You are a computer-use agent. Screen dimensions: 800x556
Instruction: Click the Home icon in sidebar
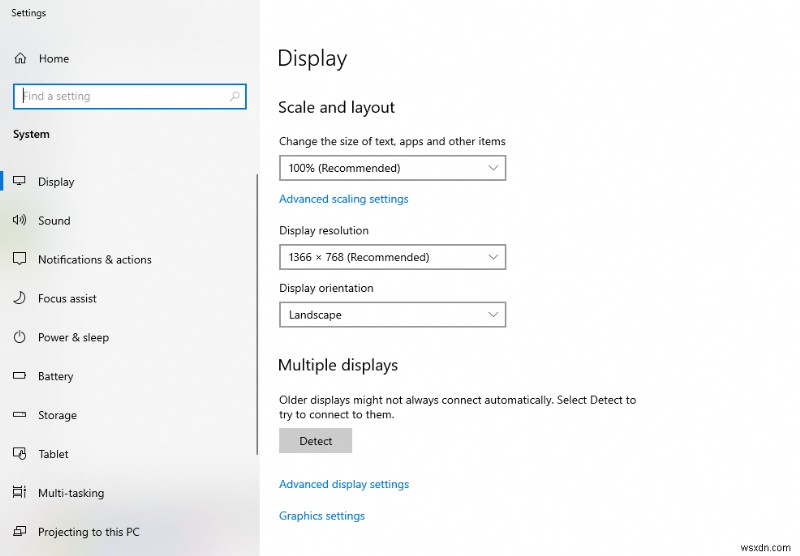(x=19, y=59)
